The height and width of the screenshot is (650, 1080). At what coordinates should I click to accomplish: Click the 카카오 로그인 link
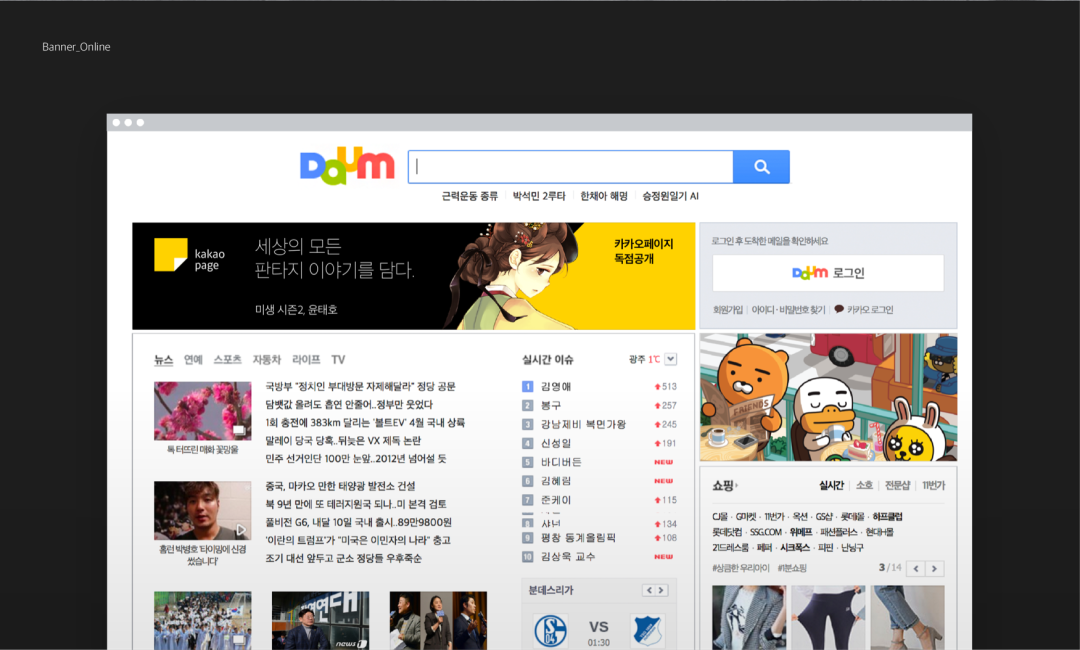point(869,310)
